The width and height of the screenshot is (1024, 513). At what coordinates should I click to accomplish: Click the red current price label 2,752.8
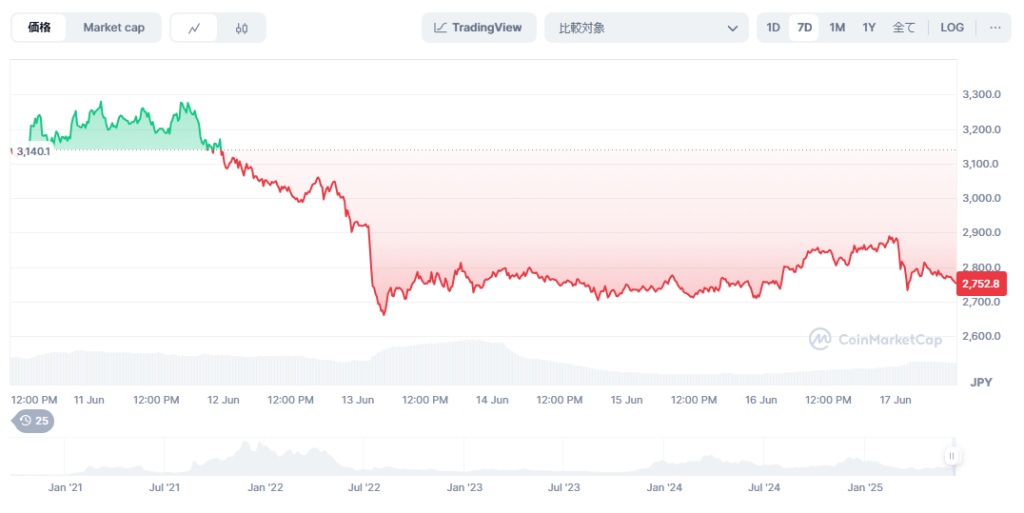(980, 284)
